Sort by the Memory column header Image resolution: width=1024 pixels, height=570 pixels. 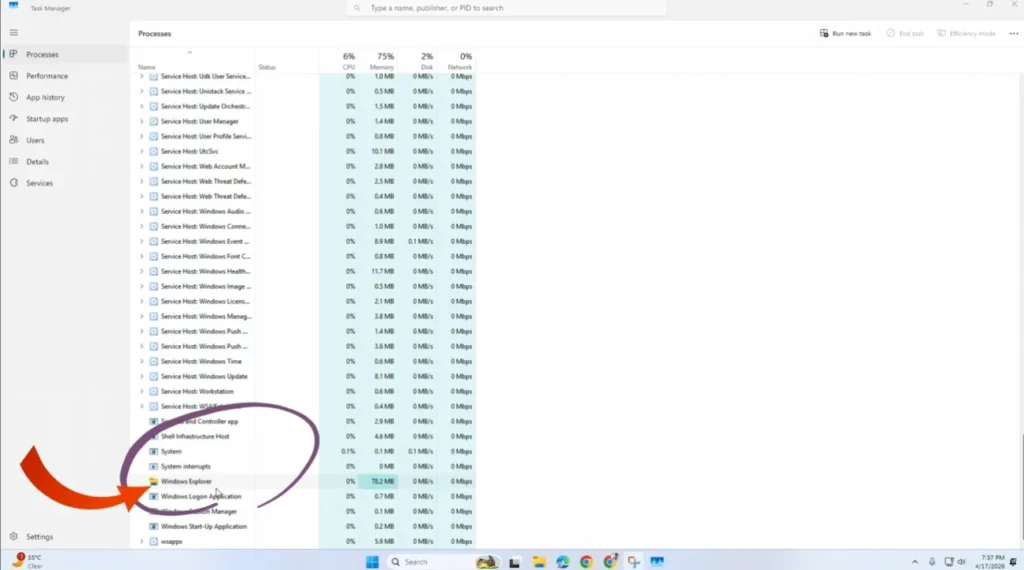377,61
